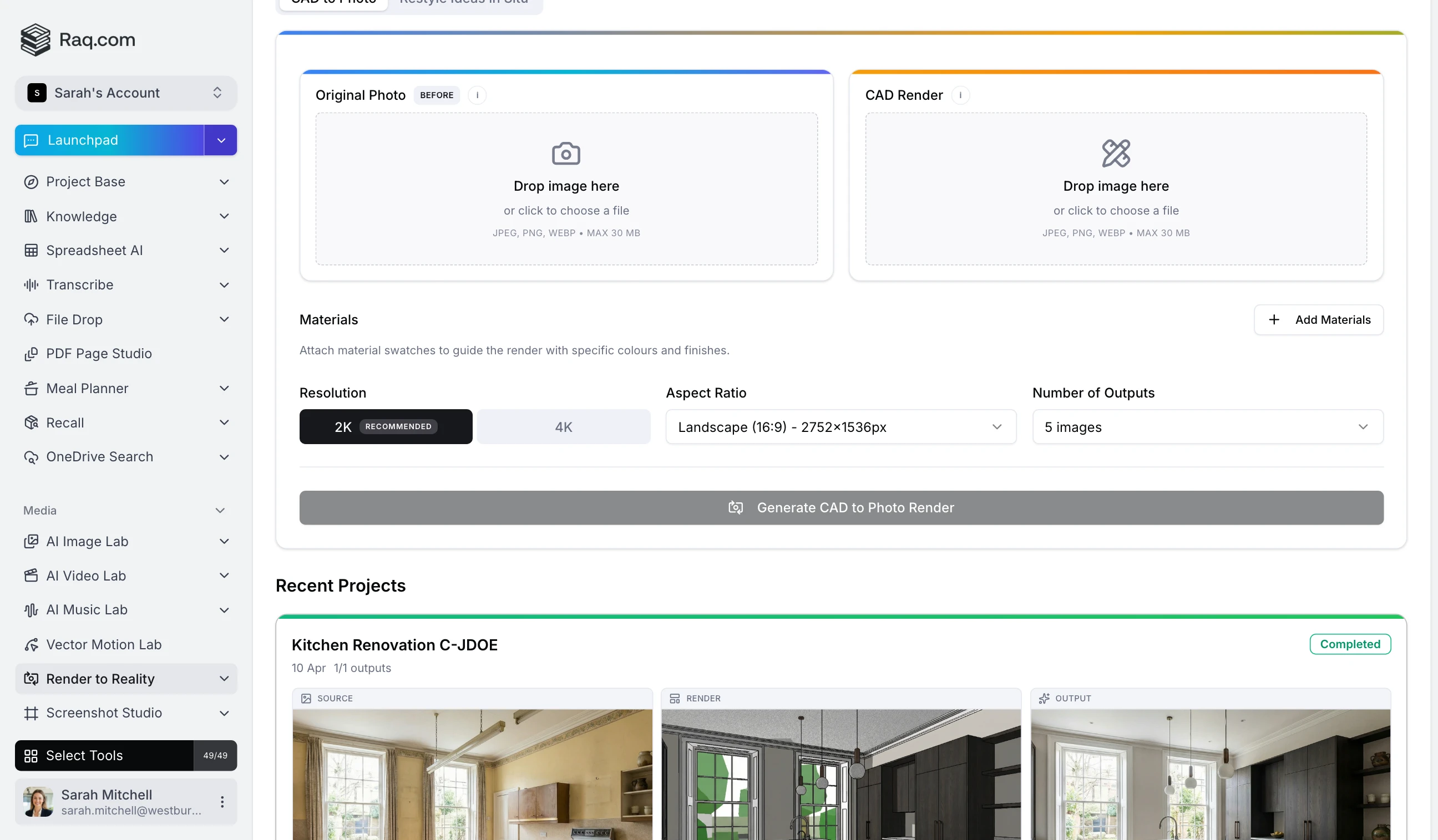This screenshot has height=840, width=1438.
Task: Open the AI Image Lab menu item
Action: point(87,541)
